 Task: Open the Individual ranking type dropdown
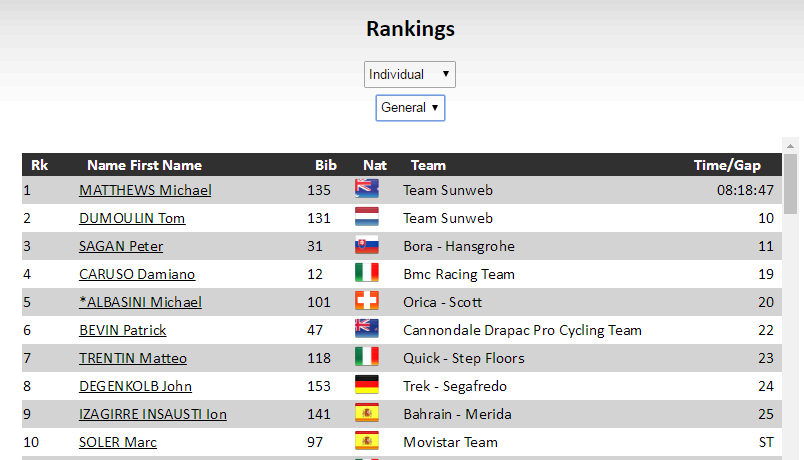point(410,74)
